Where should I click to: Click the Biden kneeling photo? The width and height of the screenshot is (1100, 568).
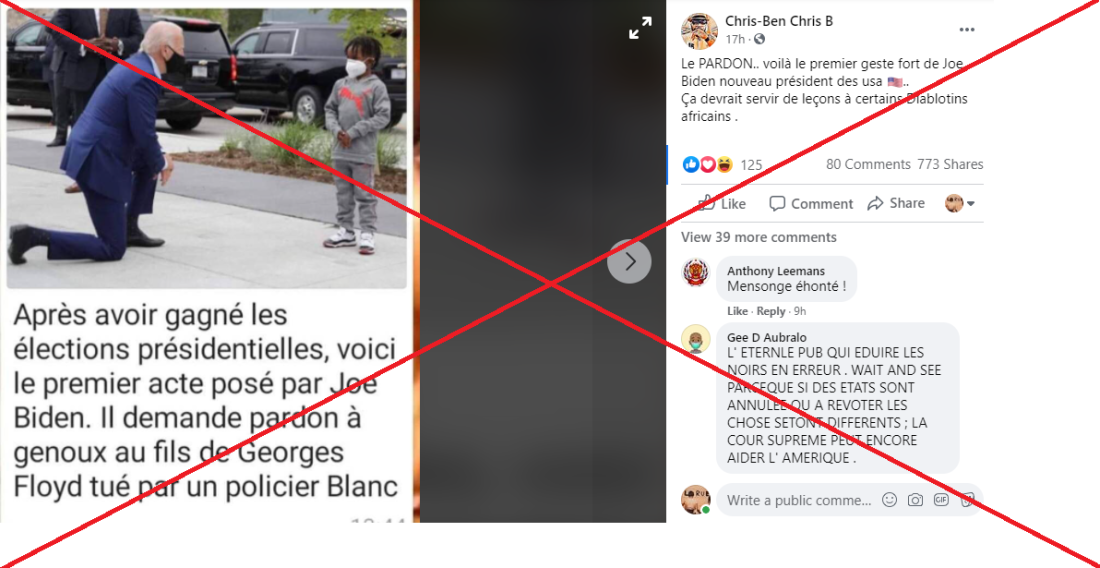(206, 148)
